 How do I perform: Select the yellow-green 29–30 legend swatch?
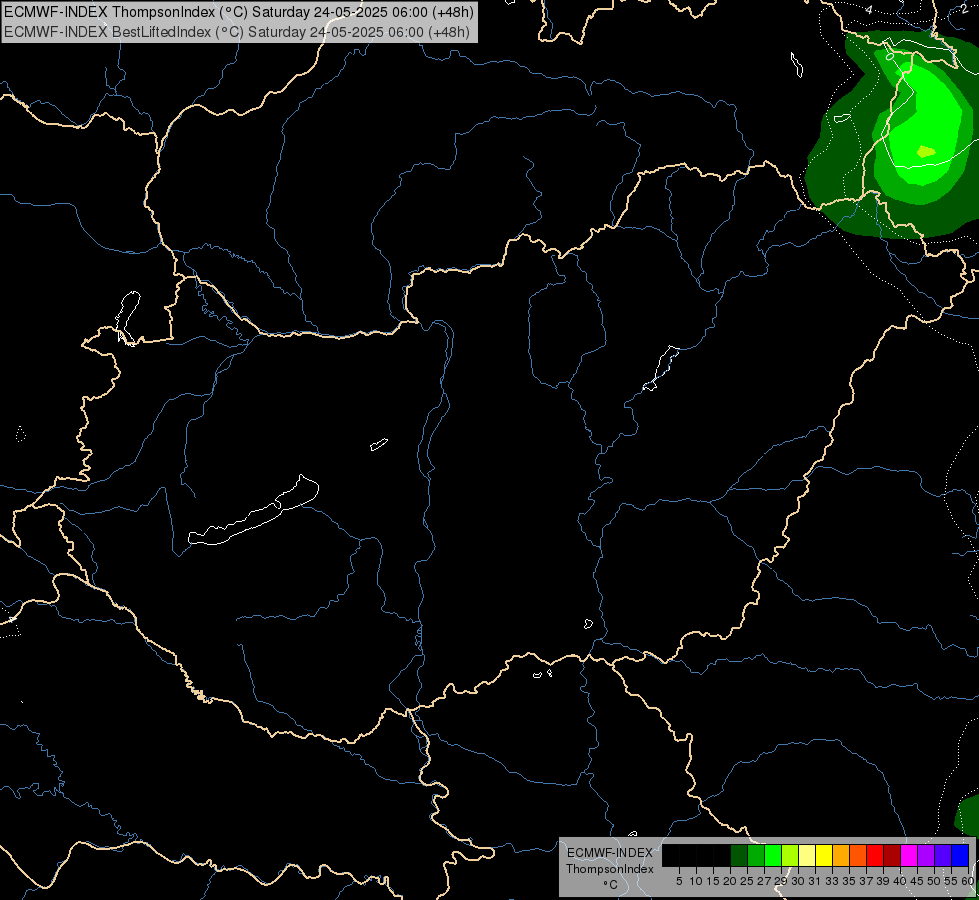tap(790, 855)
